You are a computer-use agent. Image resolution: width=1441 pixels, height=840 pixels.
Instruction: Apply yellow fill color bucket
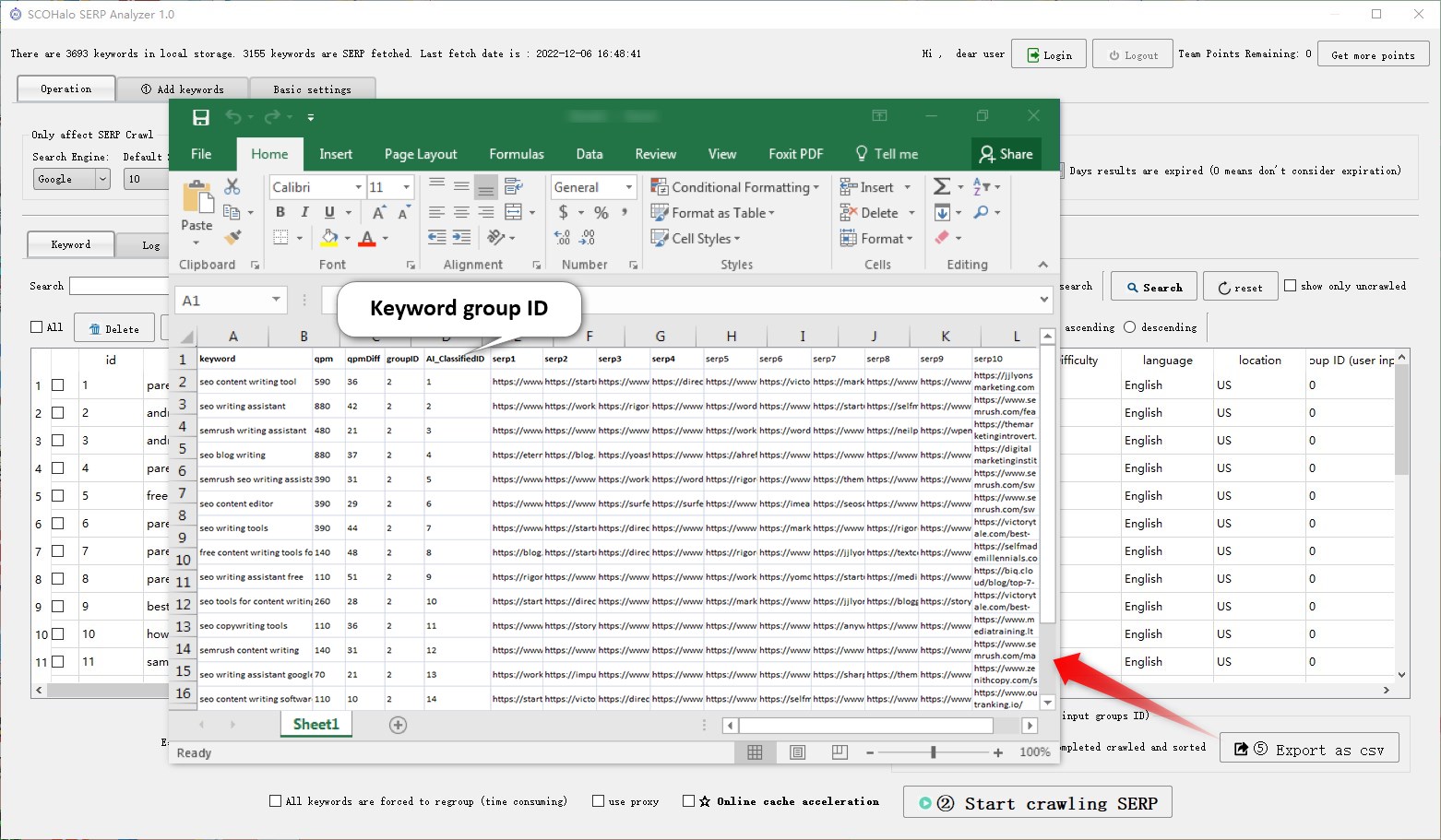tap(329, 238)
